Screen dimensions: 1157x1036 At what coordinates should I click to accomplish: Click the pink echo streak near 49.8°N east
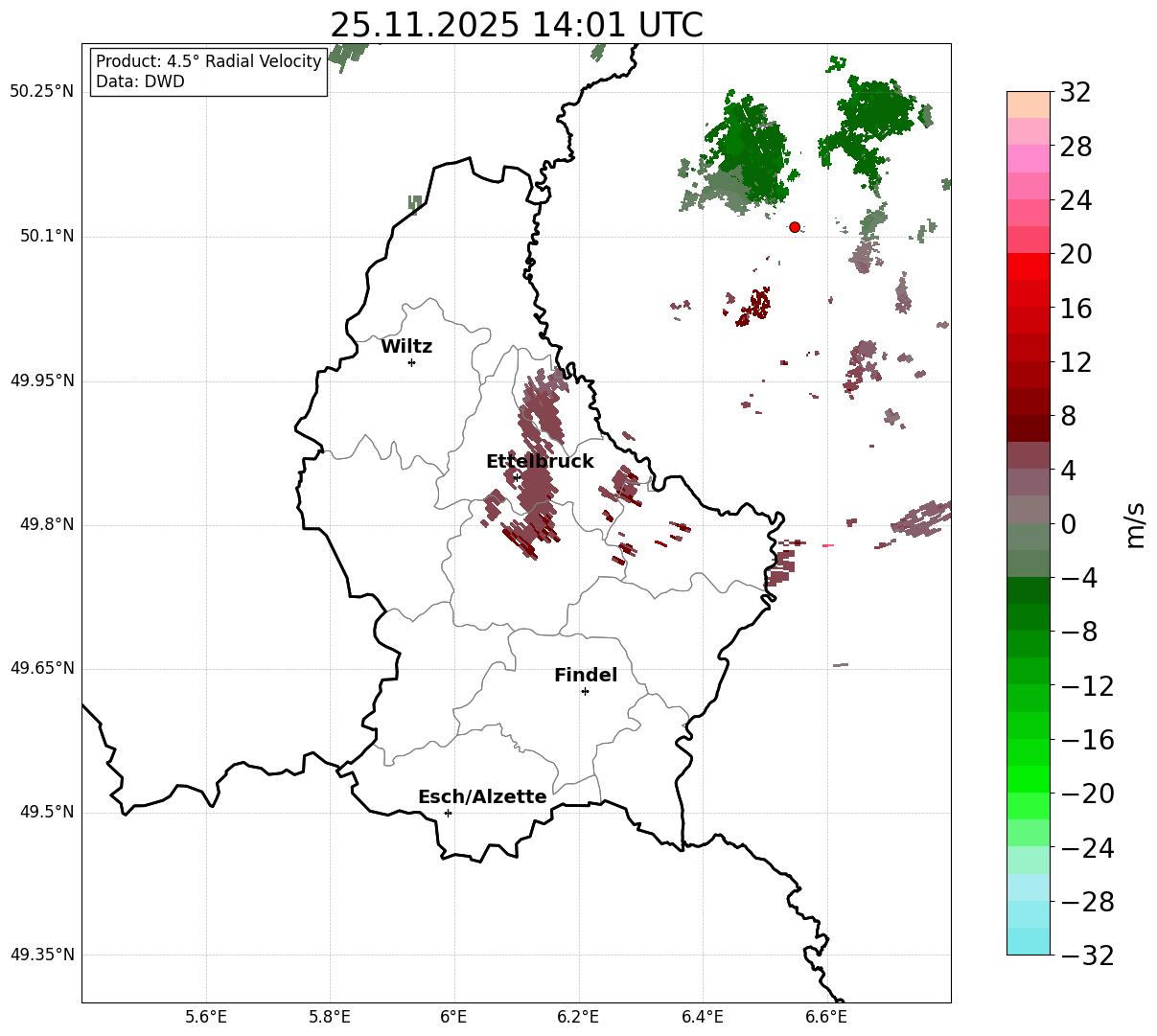point(828,545)
